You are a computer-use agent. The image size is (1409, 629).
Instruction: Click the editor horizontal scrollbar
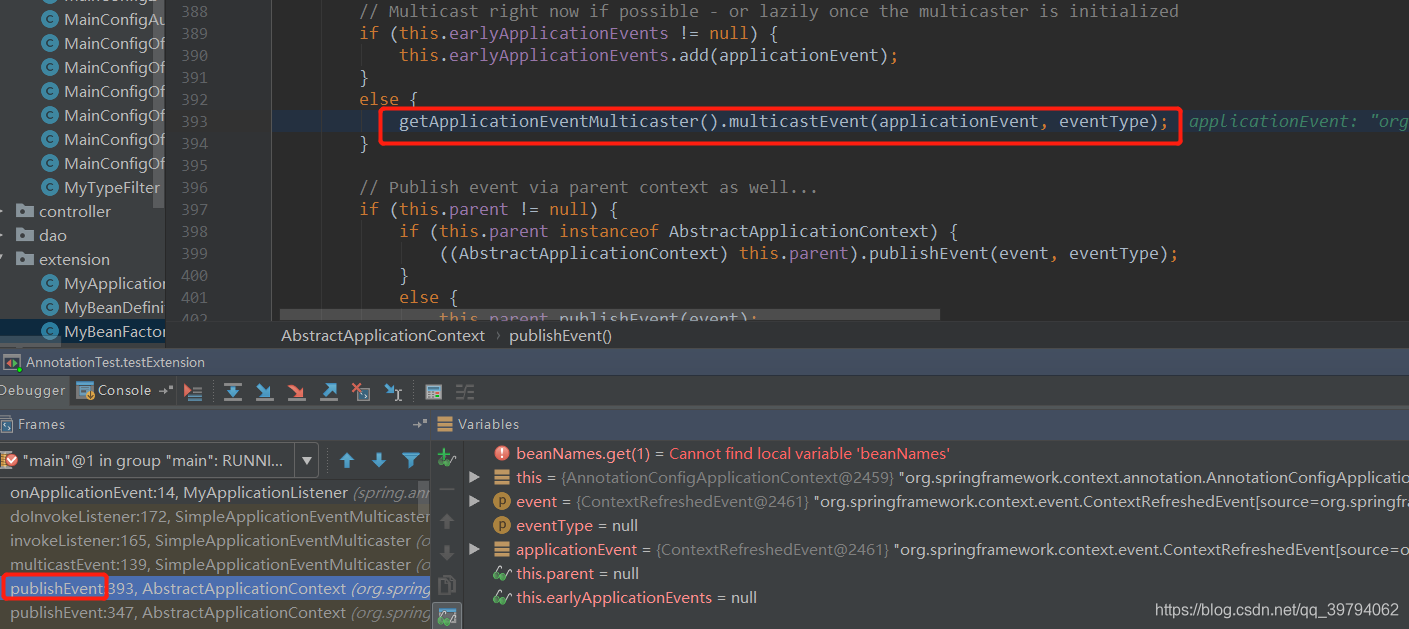[610, 315]
